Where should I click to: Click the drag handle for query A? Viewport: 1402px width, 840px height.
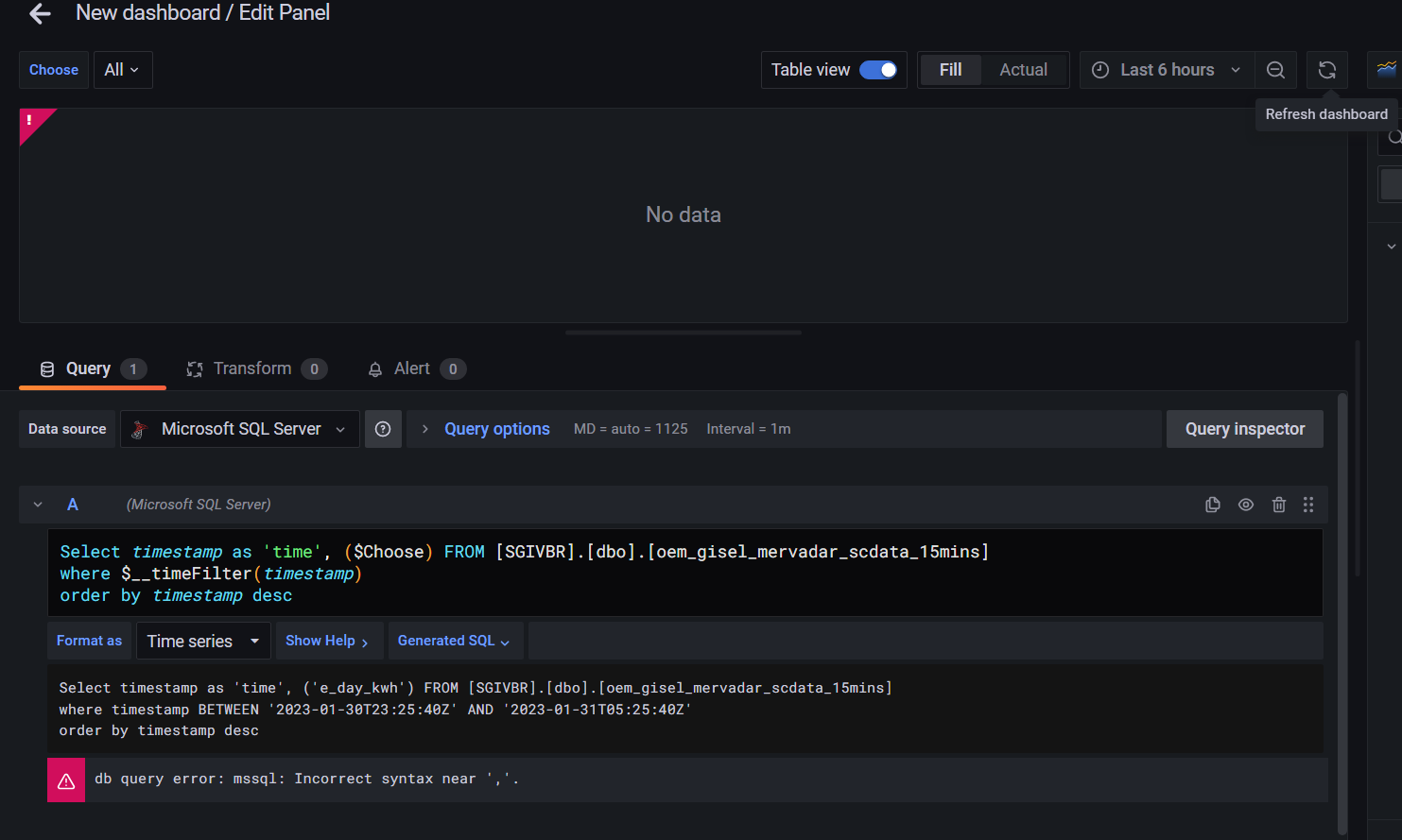point(1308,505)
